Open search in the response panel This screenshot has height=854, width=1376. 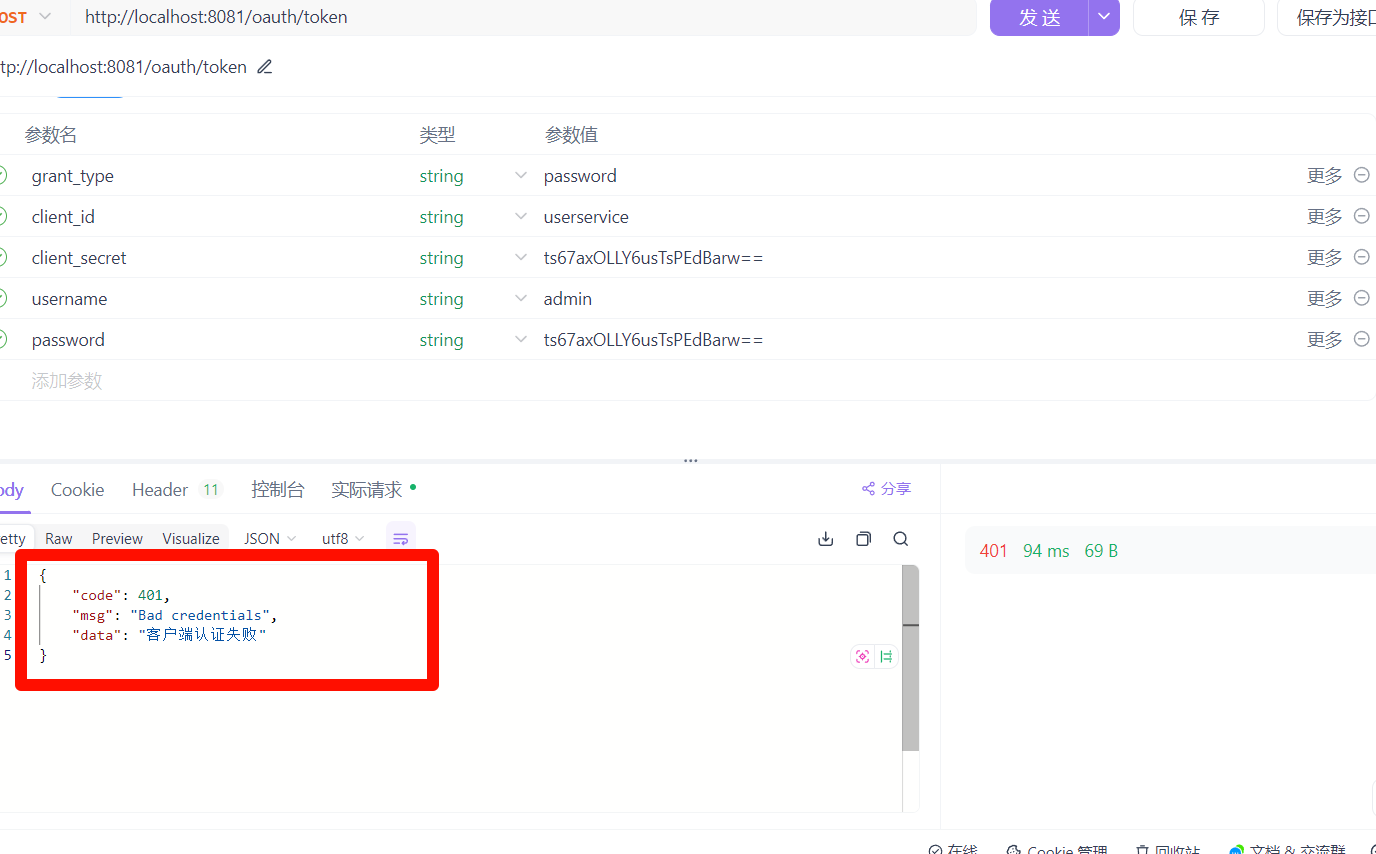tap(900, 539)
